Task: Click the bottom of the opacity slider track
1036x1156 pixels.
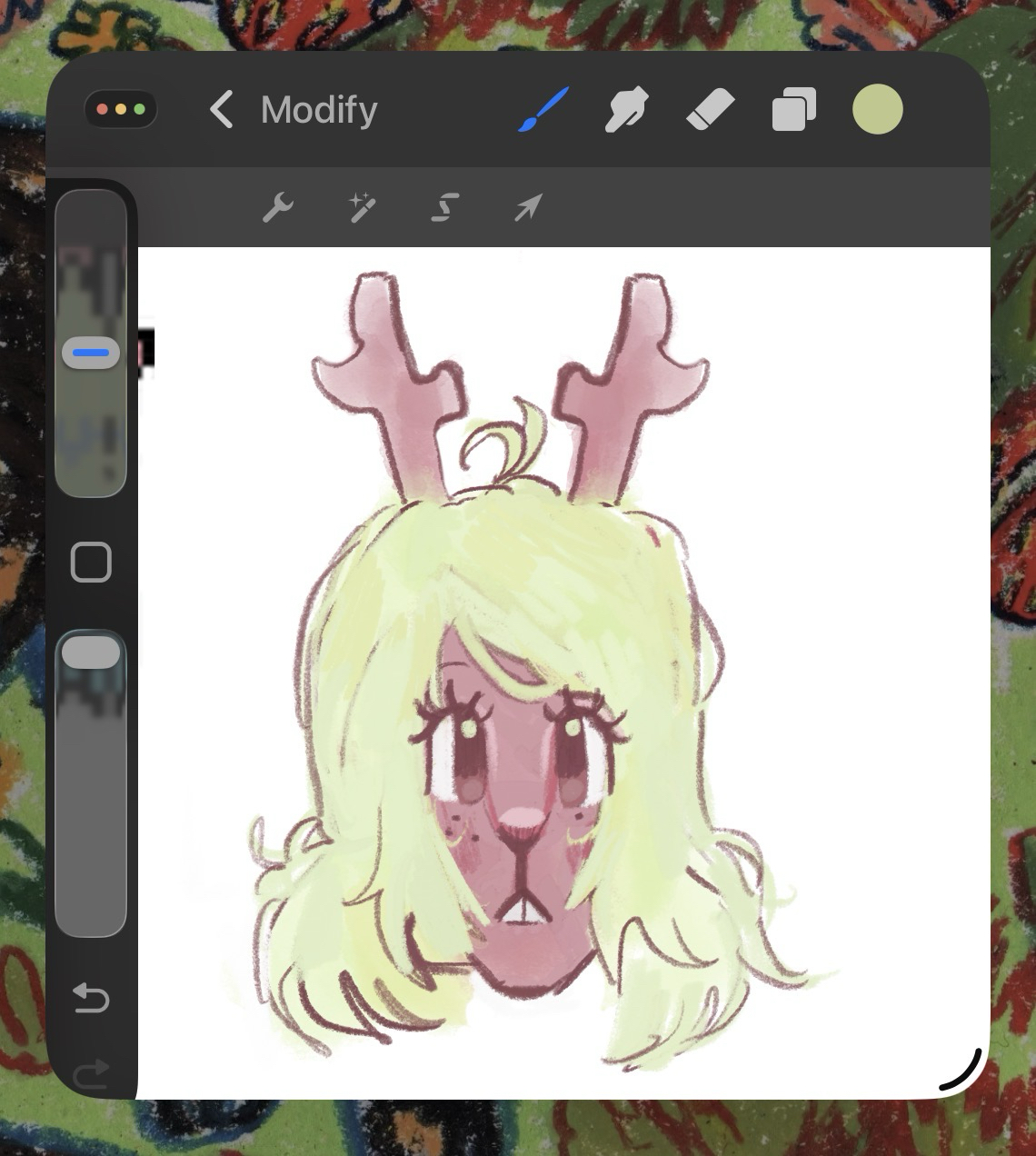Action: tap(91, 918)
